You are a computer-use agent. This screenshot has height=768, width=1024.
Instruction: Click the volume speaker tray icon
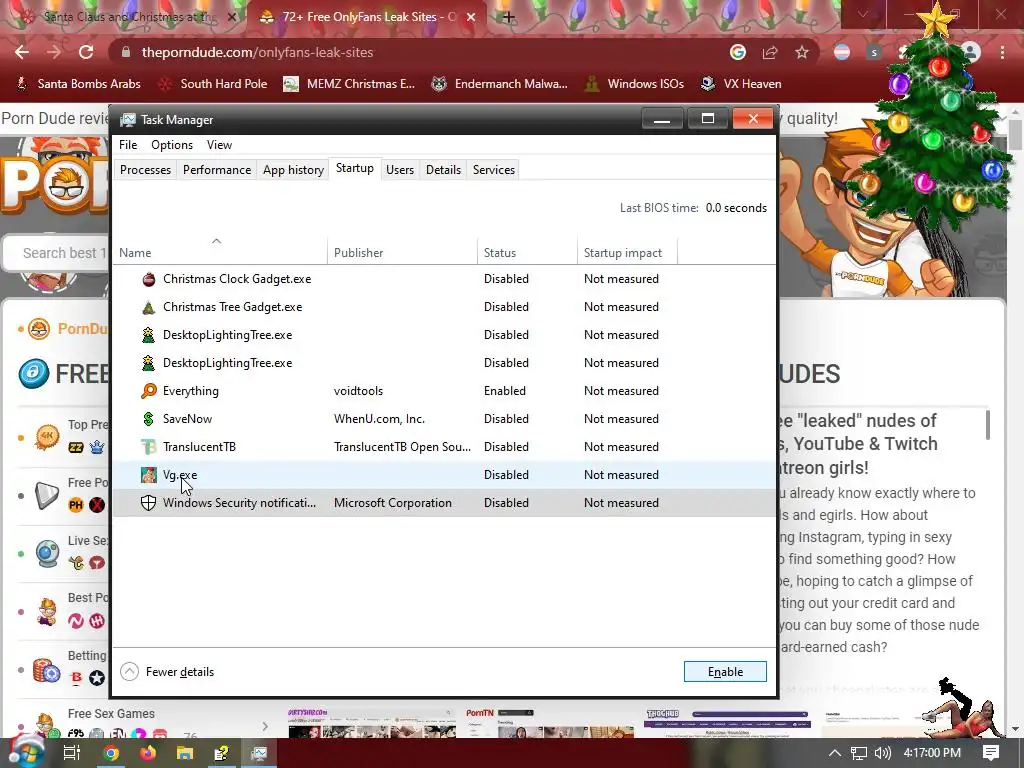[x=883, y=753]
